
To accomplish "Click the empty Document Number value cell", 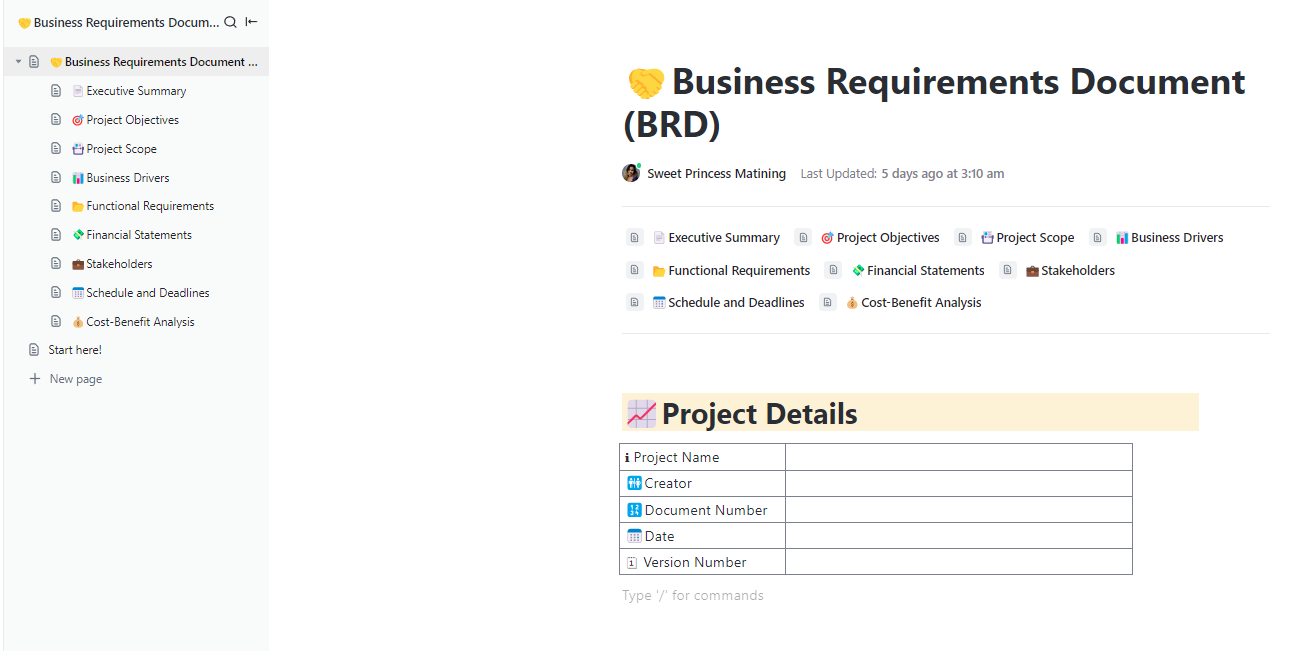I will pos(958,510).
